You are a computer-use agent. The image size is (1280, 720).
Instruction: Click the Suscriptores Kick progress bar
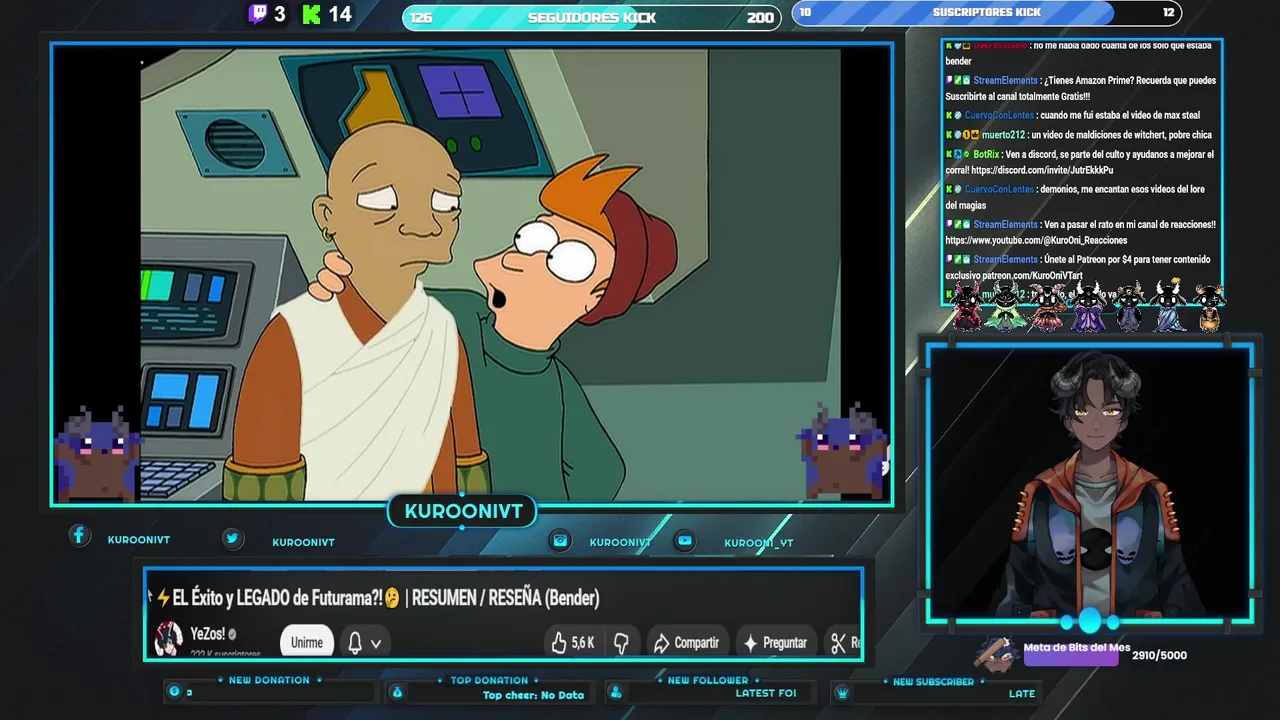click(x=987, y=12)
